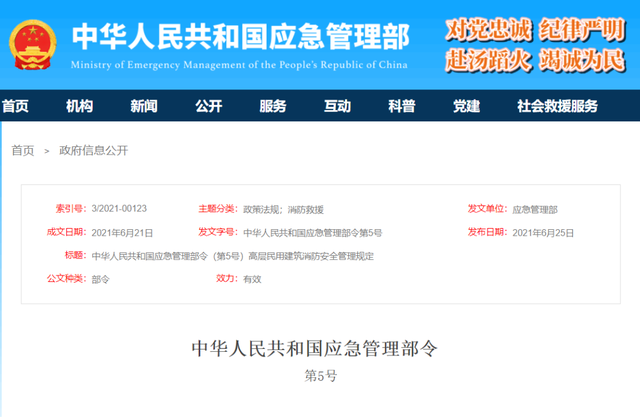Image resolution: width=640 pixels, height=417 pixels.
Task: Select 公开 in the navigation bar
Action: click(208, 106)
